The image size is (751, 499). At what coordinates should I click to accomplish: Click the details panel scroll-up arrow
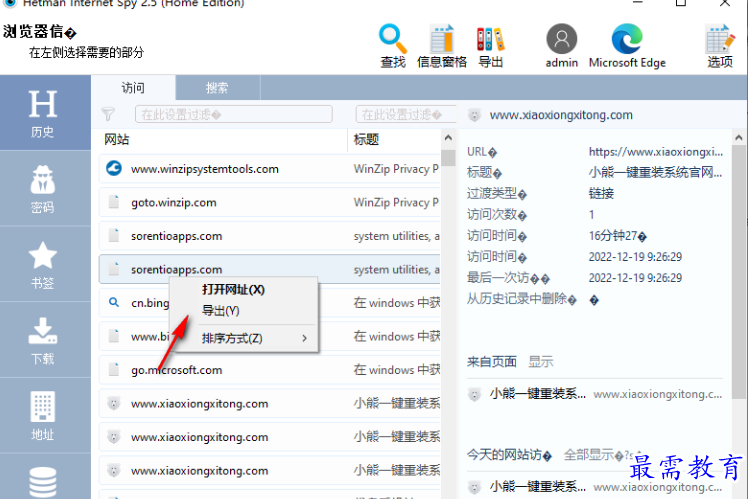tap(739, 138)
